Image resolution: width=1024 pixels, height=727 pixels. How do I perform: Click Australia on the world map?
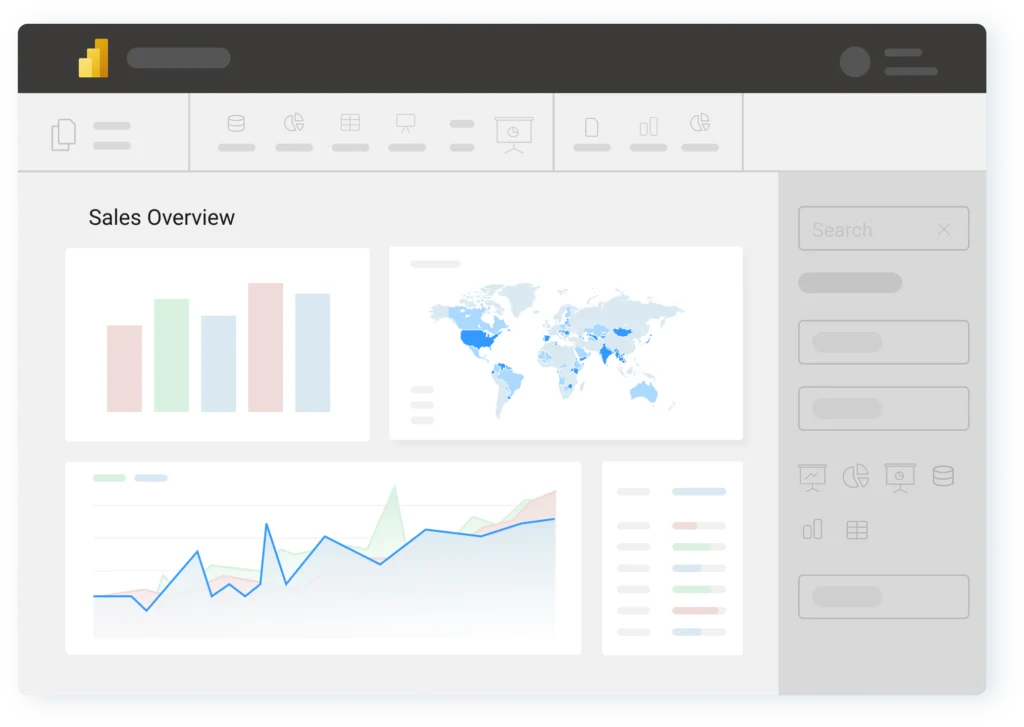pos(644,391)
